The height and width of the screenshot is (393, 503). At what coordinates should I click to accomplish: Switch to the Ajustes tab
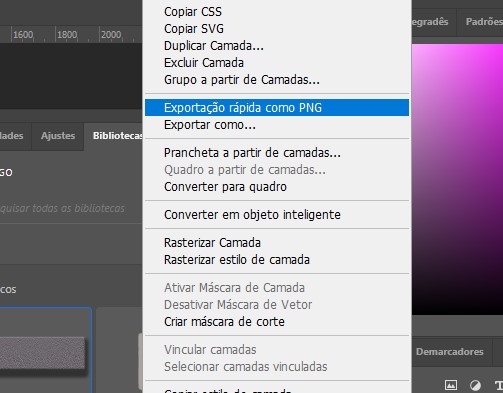[x=58, y=136]
